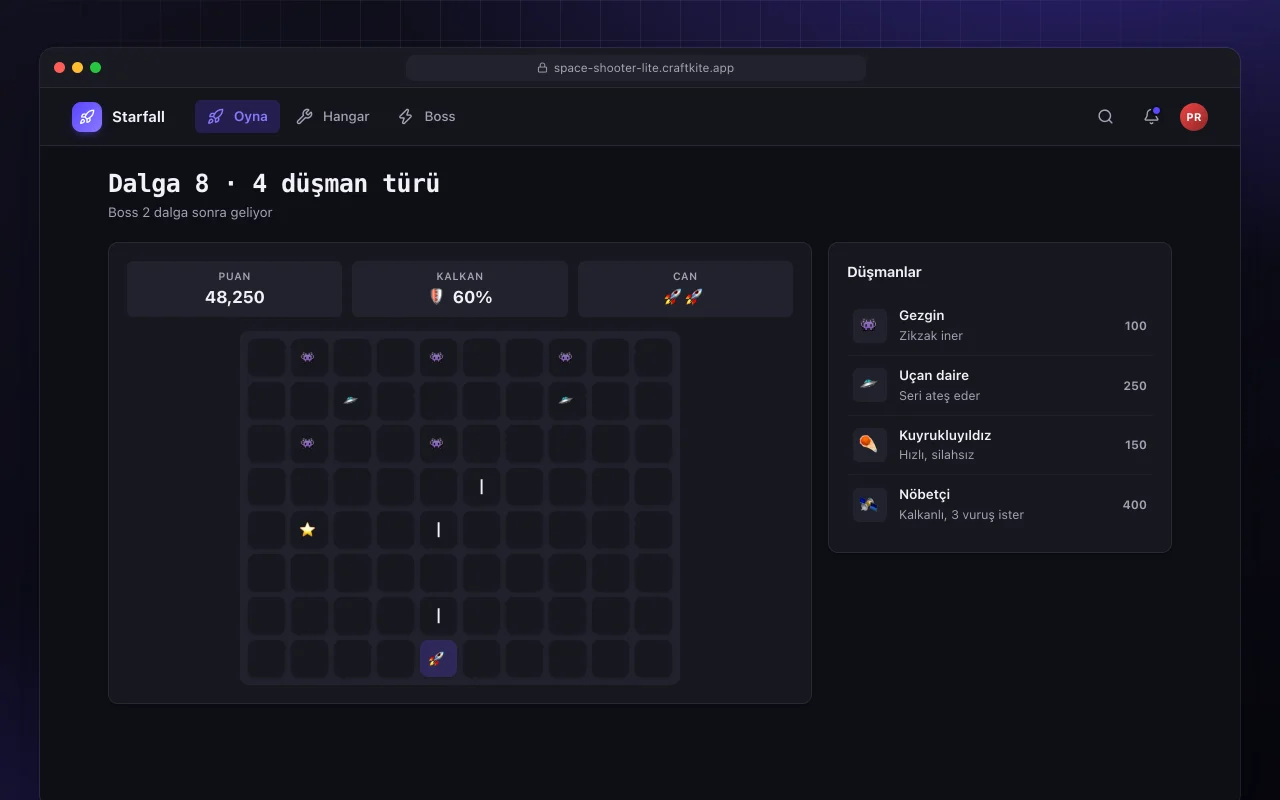Click the description "Kalkanlı, 3 vuruş ister"

click(961, 515)
